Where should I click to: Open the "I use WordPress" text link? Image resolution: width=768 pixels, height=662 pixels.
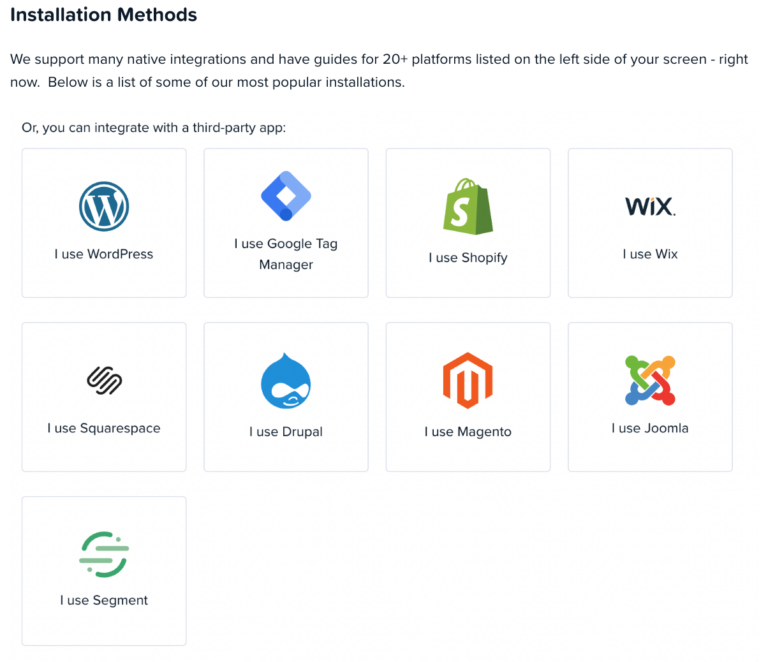point(104,254)
